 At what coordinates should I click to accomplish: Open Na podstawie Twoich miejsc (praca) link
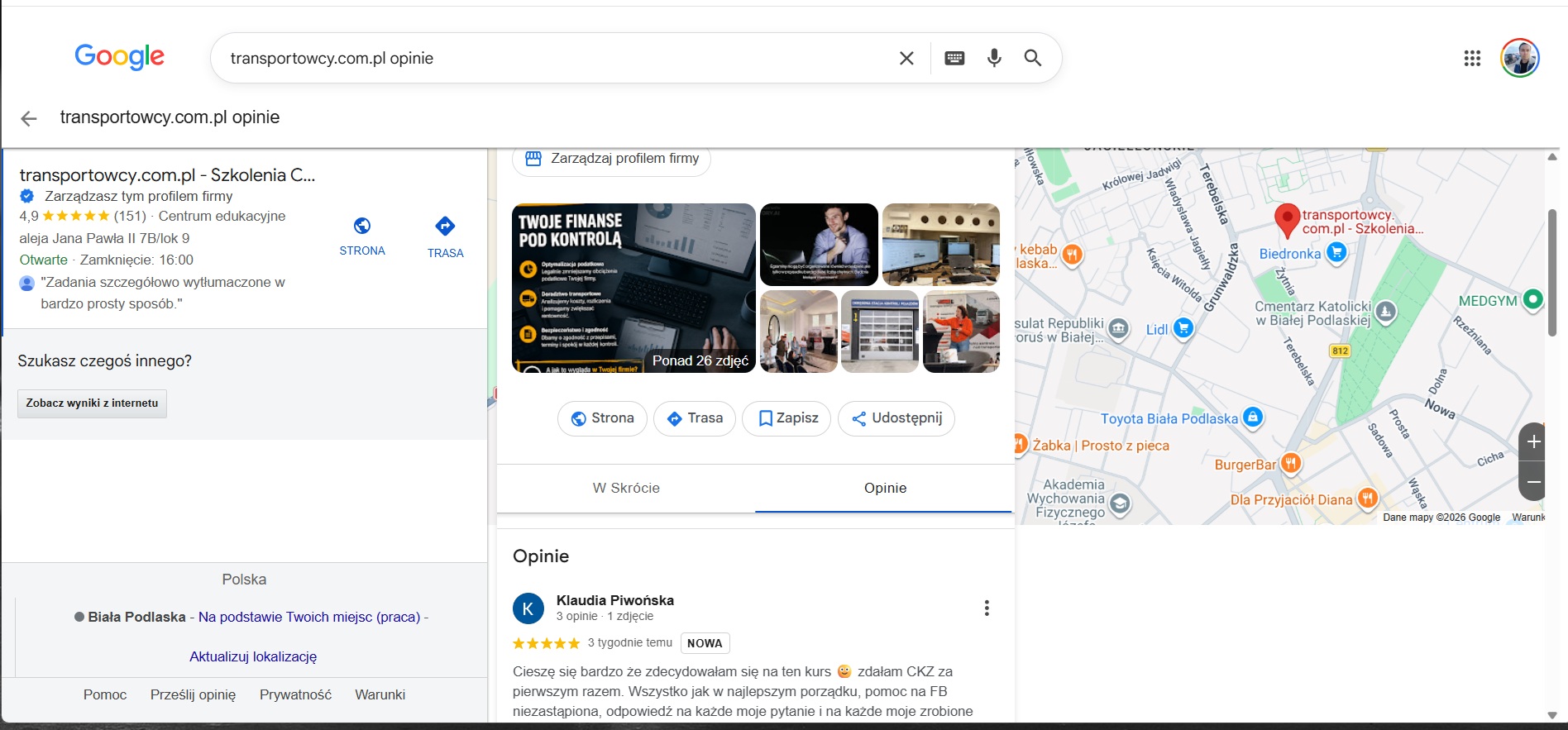click(x=309, y=617)
